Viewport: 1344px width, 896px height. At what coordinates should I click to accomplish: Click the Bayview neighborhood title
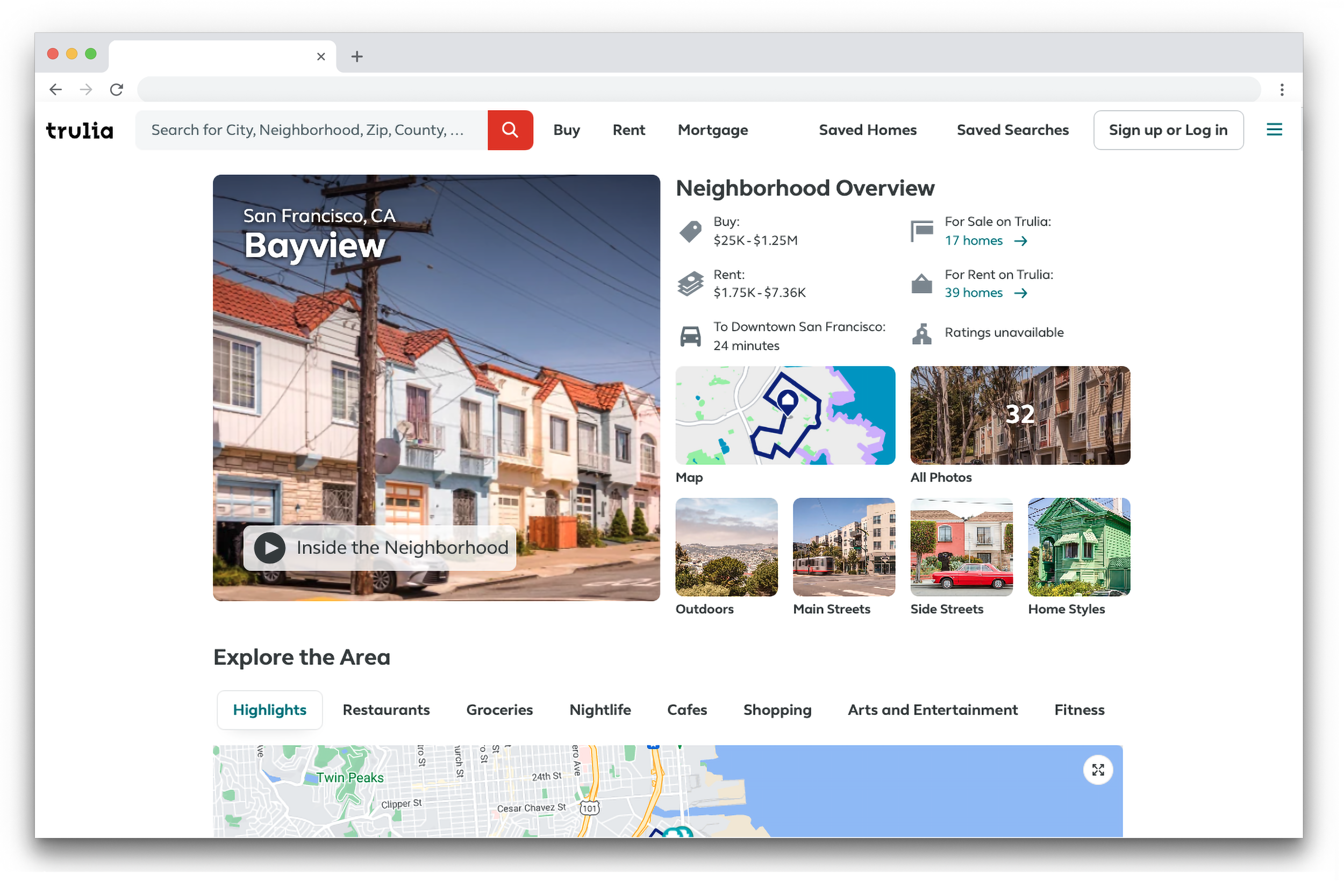[x=315, y=246]
